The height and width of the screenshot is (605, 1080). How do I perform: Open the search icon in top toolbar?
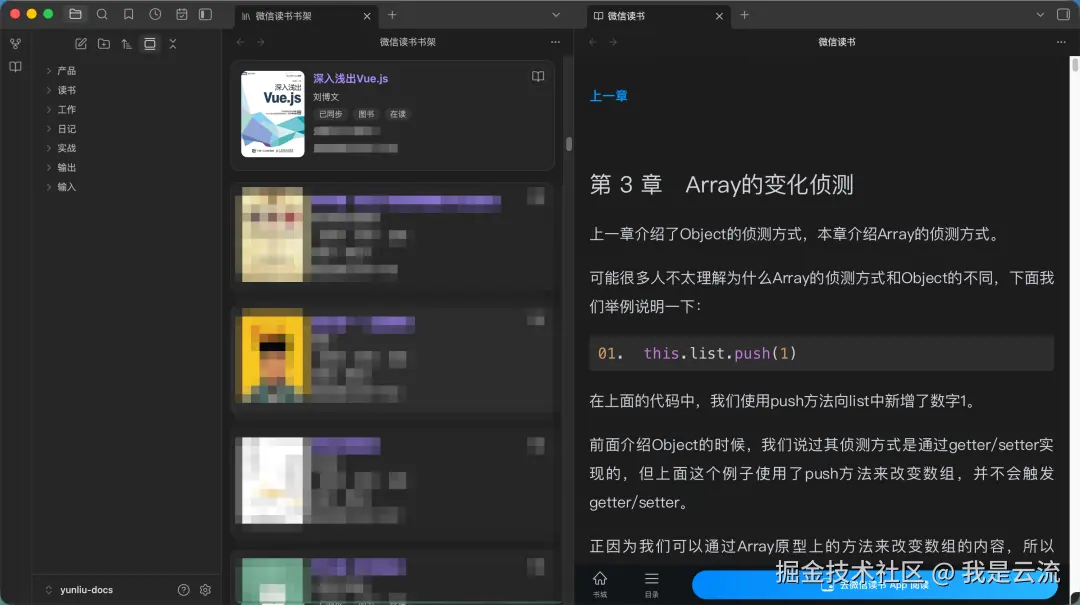(102, 14)
